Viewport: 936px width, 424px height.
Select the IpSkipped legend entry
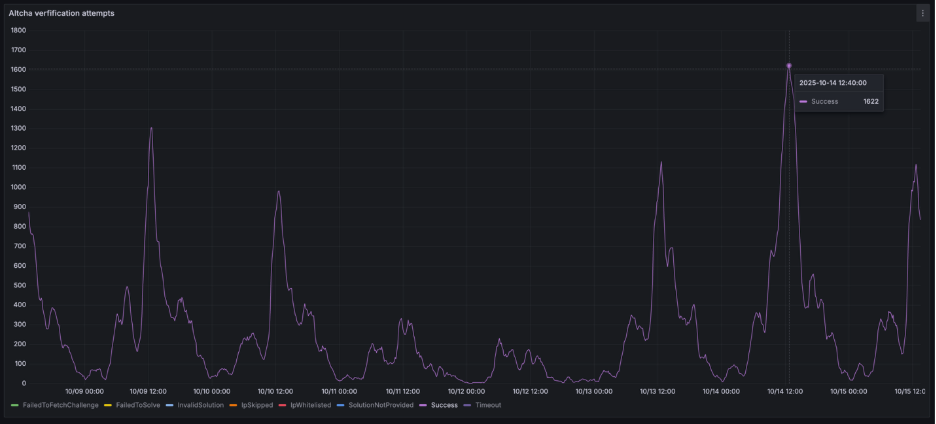[x=256, y=405]
